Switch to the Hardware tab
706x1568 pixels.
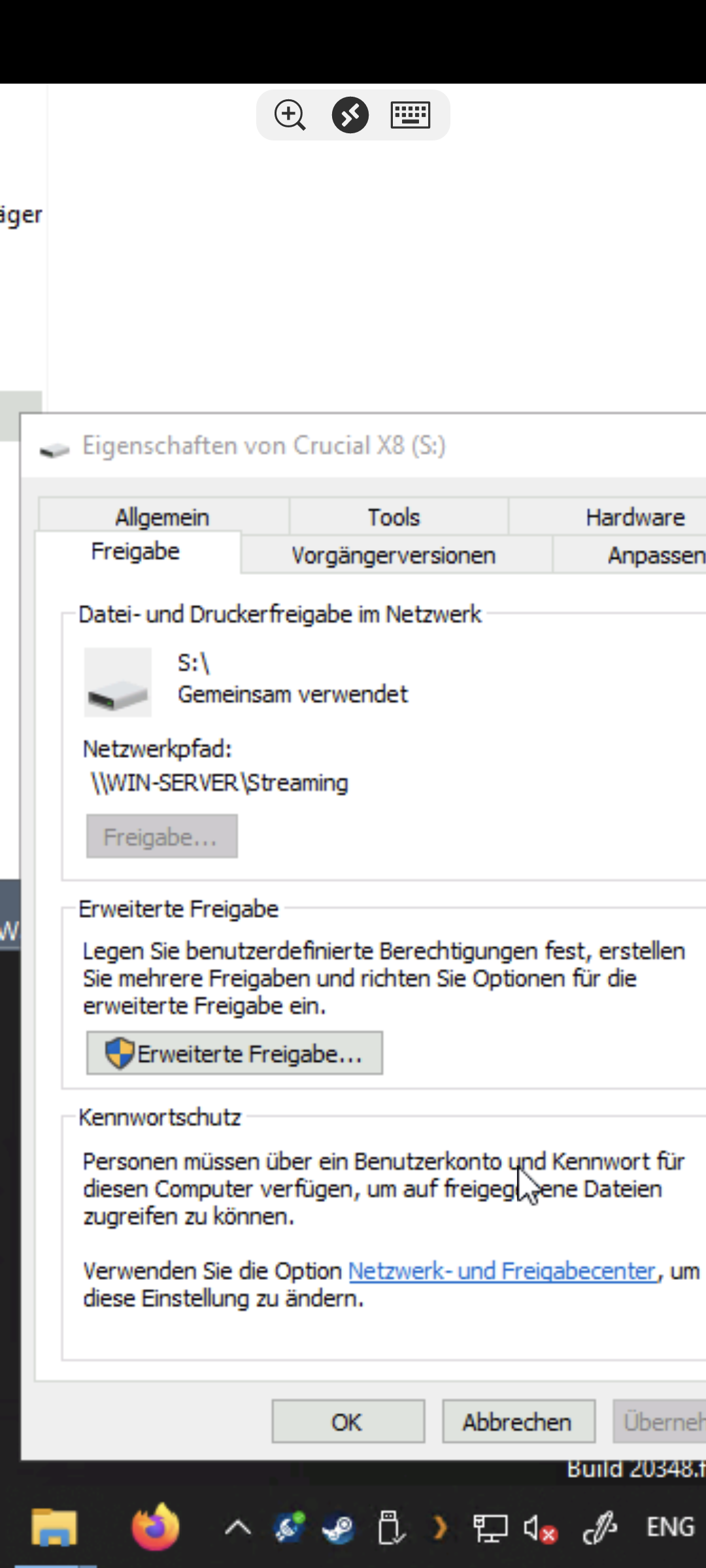[635, 517]
